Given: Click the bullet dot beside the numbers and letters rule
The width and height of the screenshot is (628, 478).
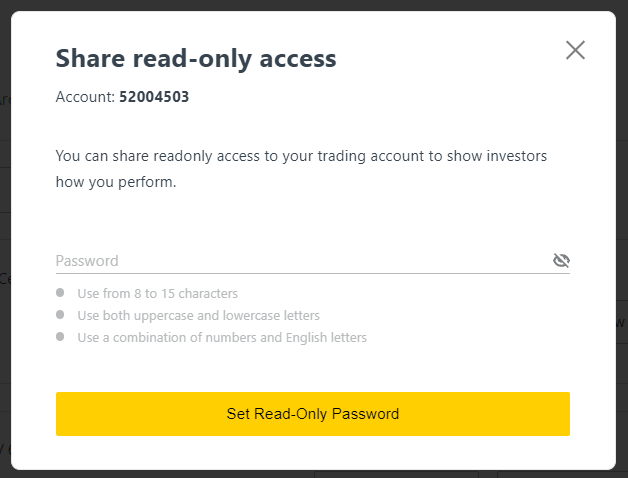Looking at the screenshot, I should click(61, 337).
